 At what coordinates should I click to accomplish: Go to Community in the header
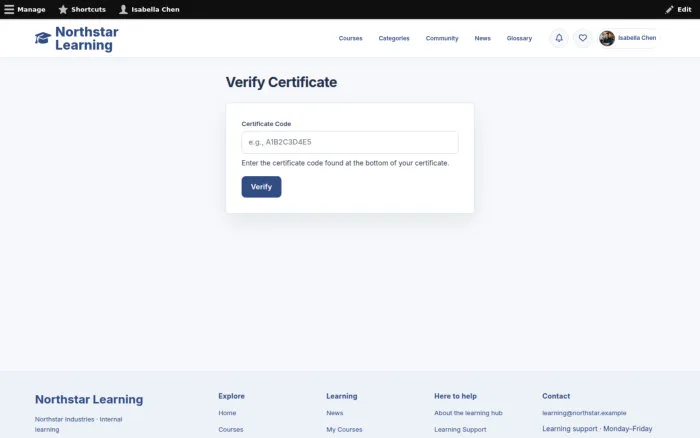[x=442, y=38]
